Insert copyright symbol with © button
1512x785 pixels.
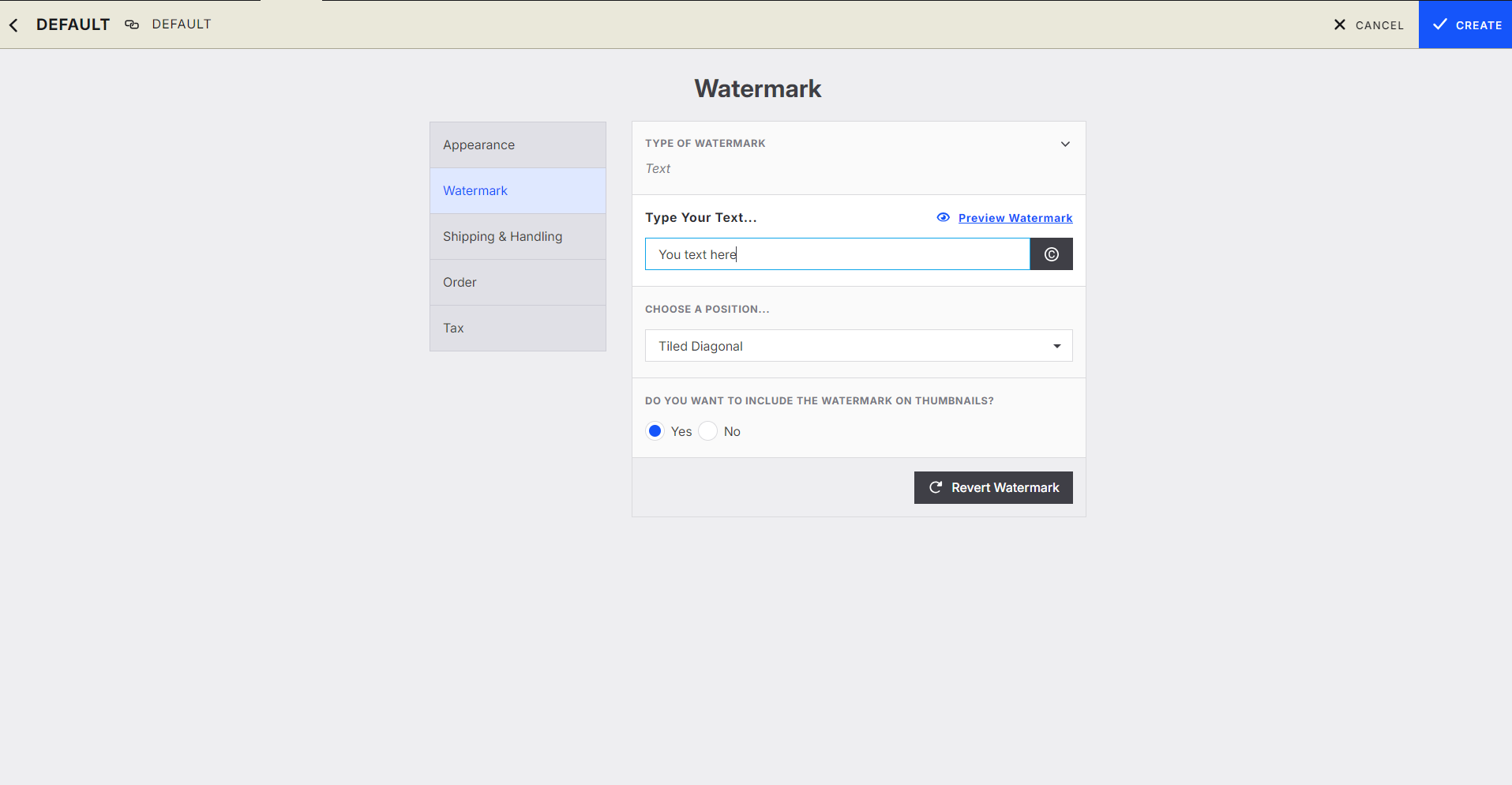pos(1051,254)
